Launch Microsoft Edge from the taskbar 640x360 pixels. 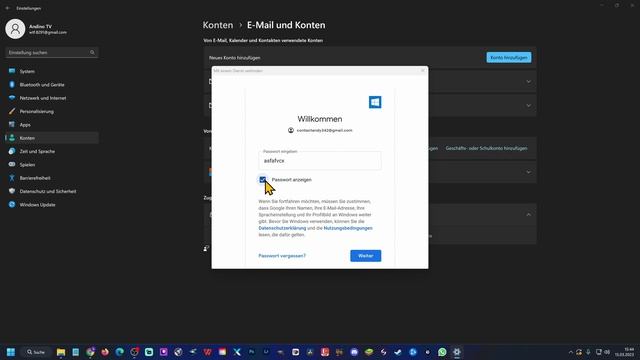120,352
